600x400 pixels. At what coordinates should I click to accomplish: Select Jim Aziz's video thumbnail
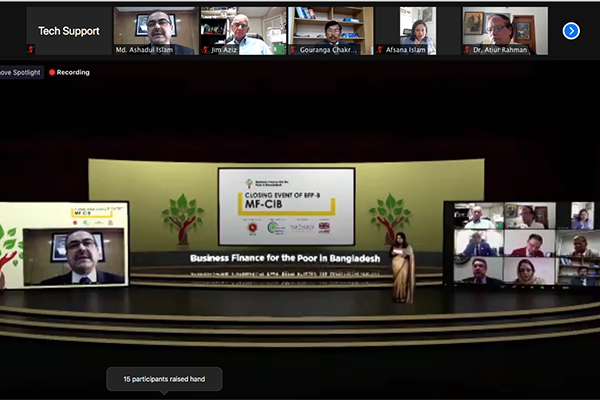[x=243, y=31]
